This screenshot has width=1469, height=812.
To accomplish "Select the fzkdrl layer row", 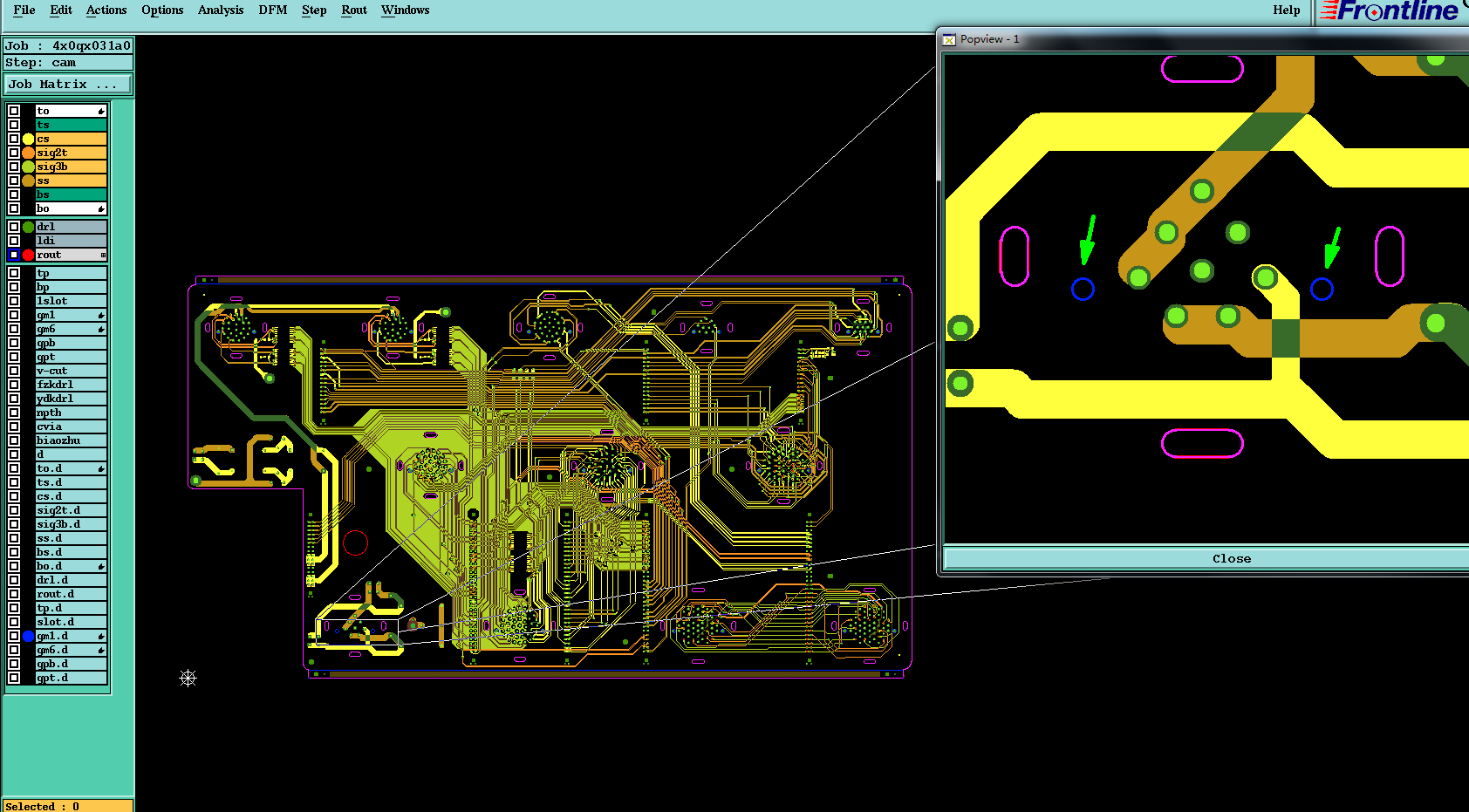I will (x=71, y=385).
